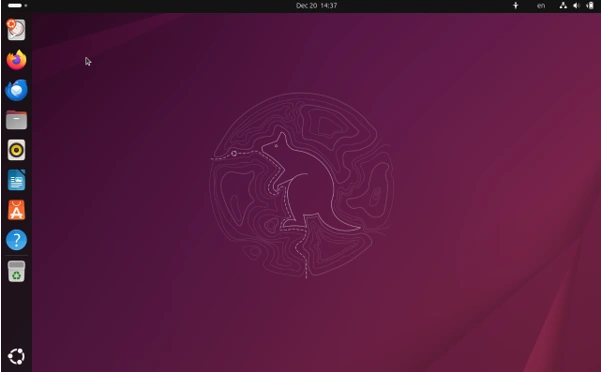This screenshot has width=601, height=372.
Task: Open the accessibility menu in top bar
Action: tap(516, 5)
